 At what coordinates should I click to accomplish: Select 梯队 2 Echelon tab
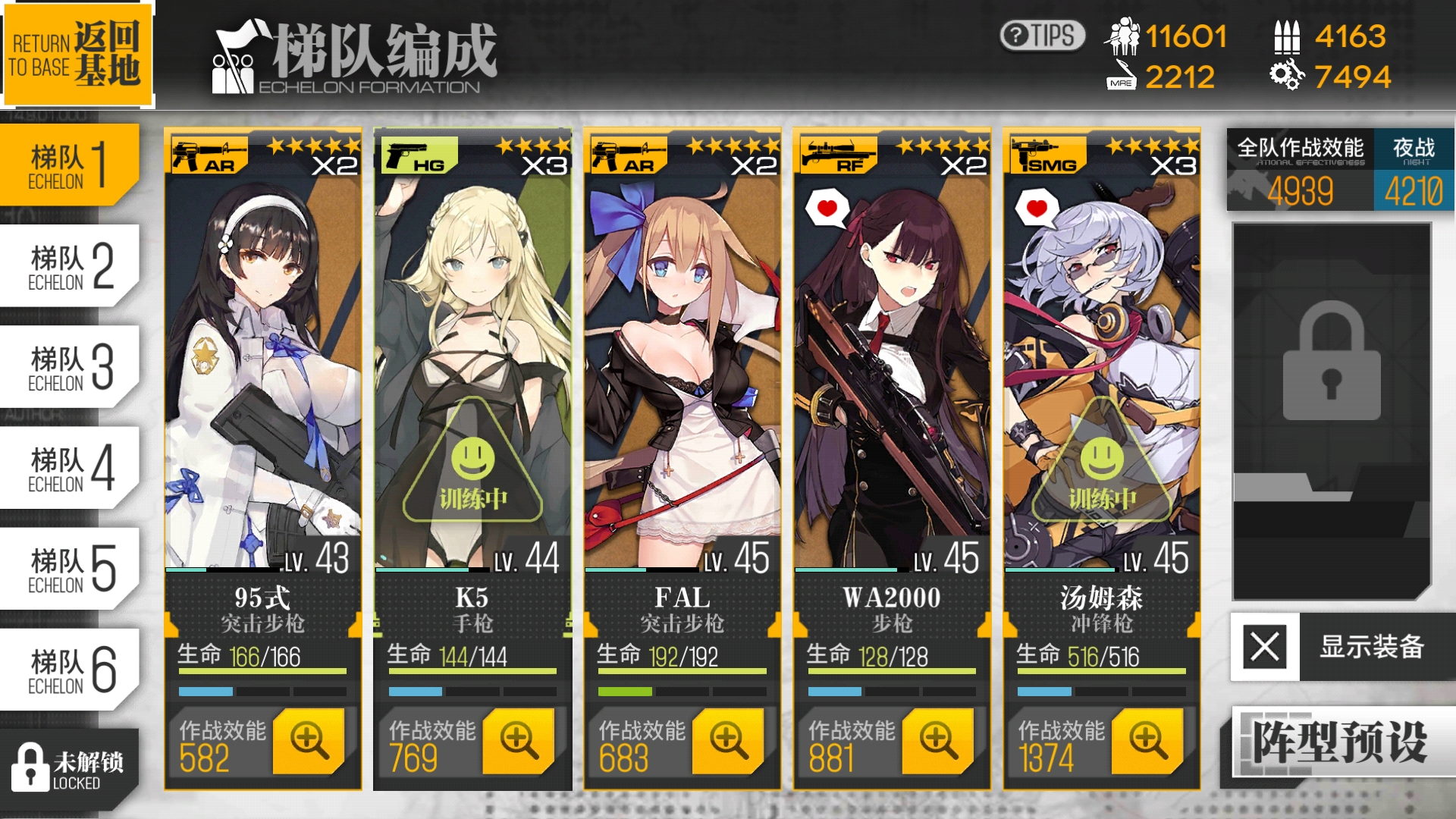coord(70,266)
